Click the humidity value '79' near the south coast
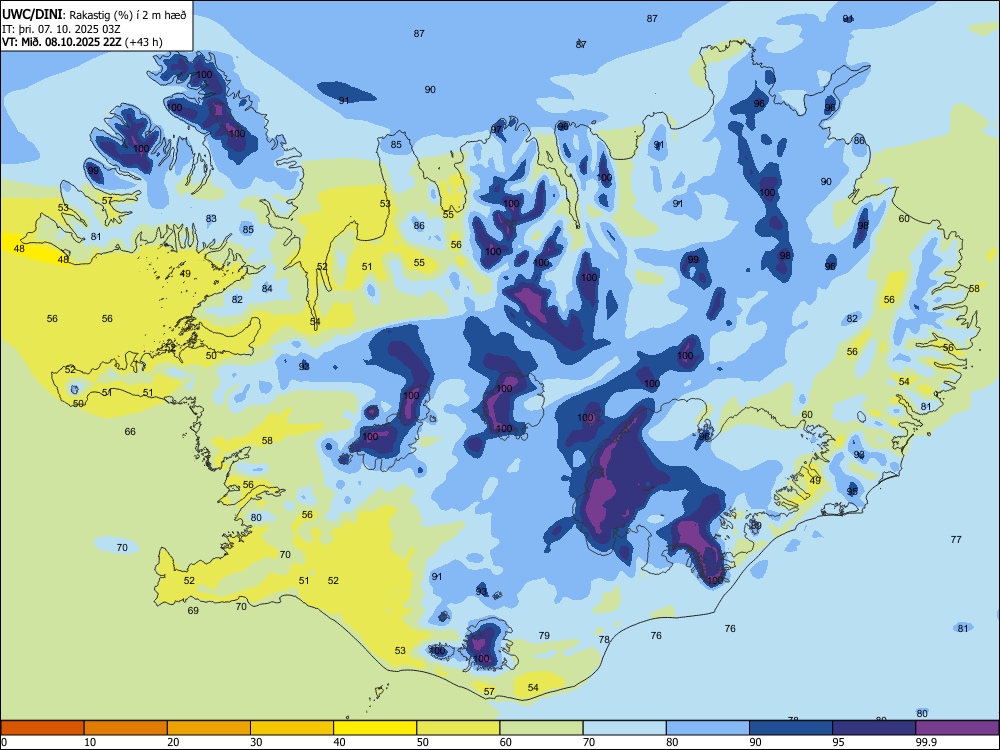This screenshot has width=1000, height=750. [544, 635]
